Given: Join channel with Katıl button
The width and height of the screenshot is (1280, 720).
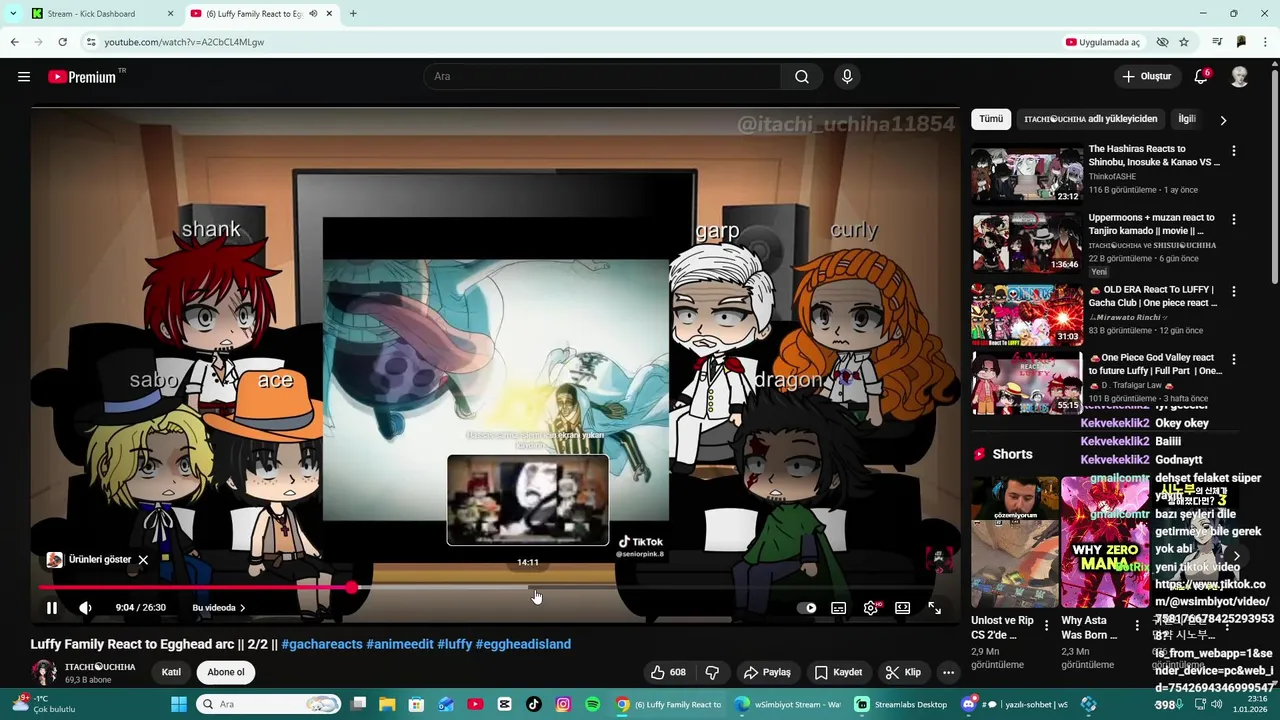Looking at the screenshot, I should (172, 672).
